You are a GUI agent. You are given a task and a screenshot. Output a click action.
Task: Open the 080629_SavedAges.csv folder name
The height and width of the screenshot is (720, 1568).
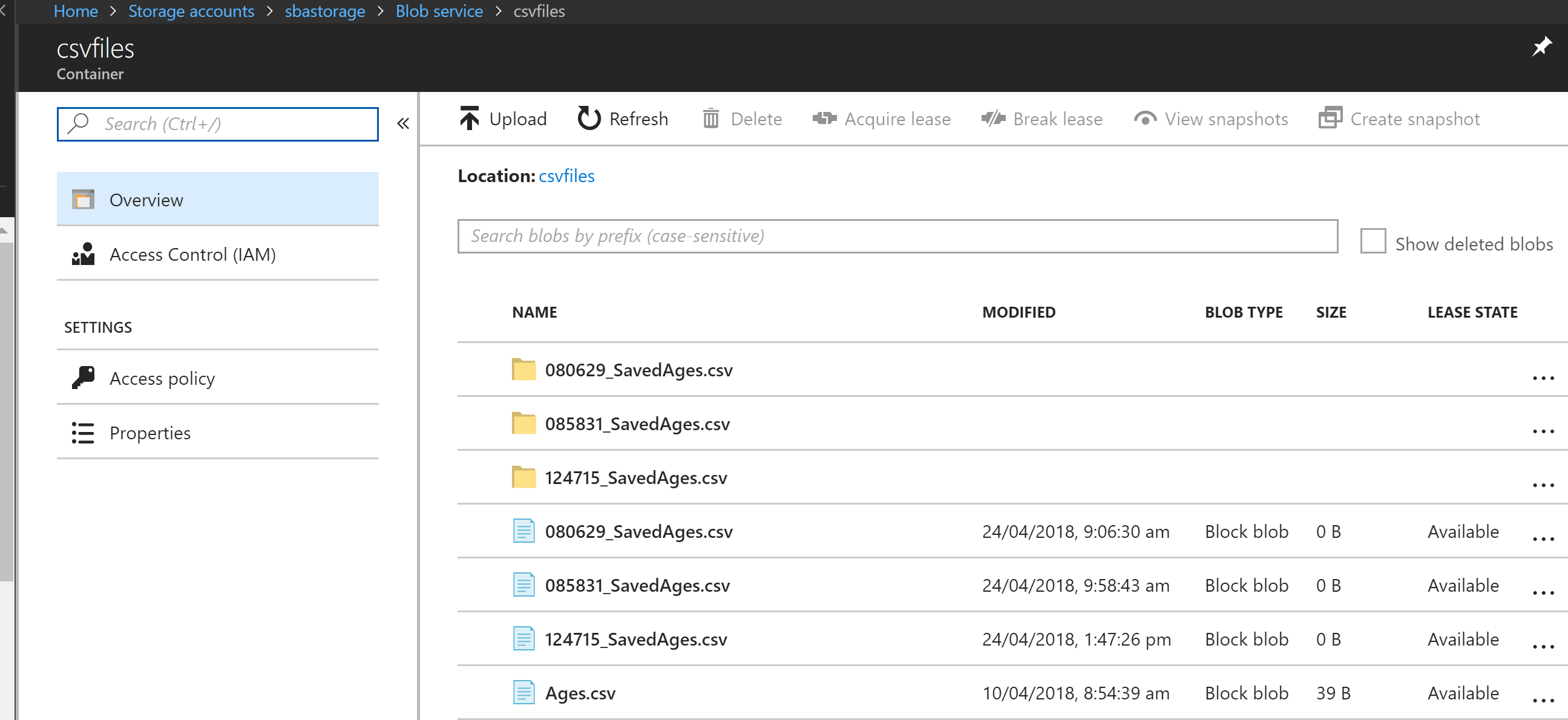[638, 370]
